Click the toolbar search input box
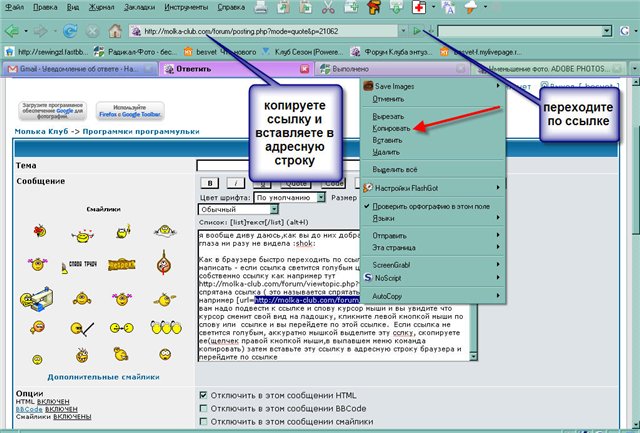Viewport: 640px width, 433px height. [x=520, y=31]
